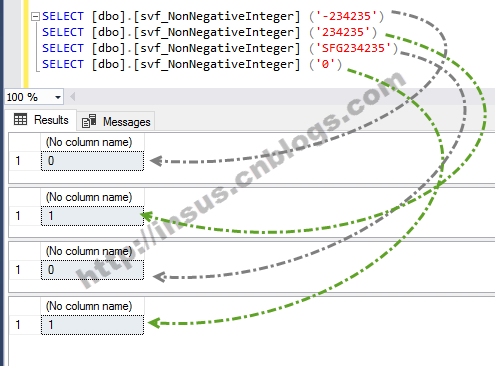Select the fourth result grid cell with 1
This screenshot has height=366, width=495.
pos(92,325)
